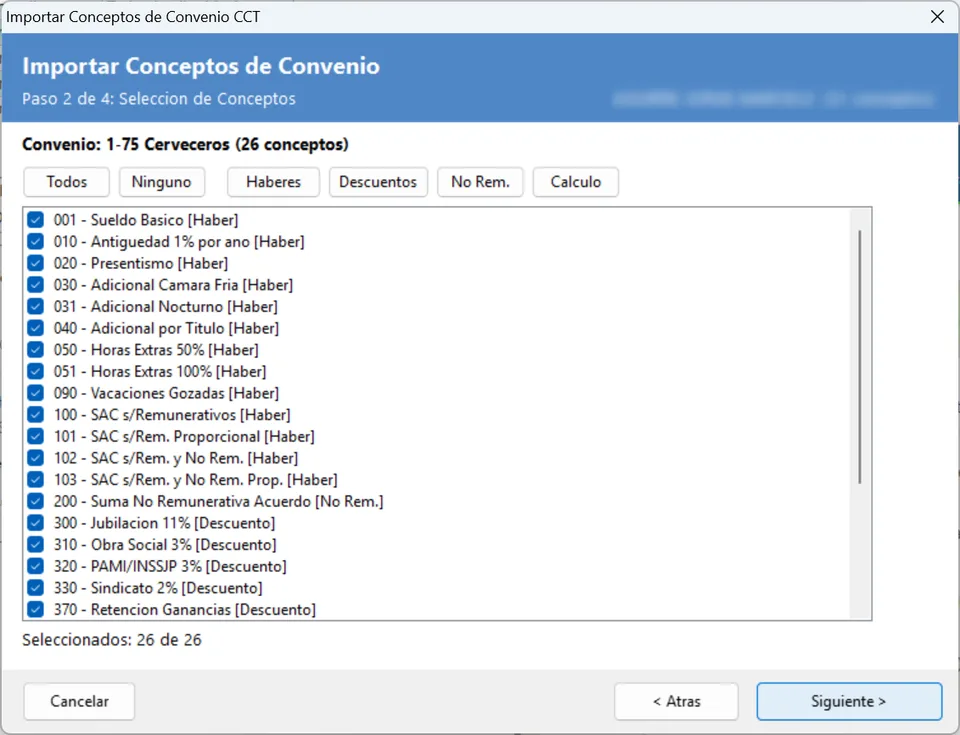Screen dimensions: 960x735
Task: Return to previous step with Atras
Action: [x=677, y=701]
